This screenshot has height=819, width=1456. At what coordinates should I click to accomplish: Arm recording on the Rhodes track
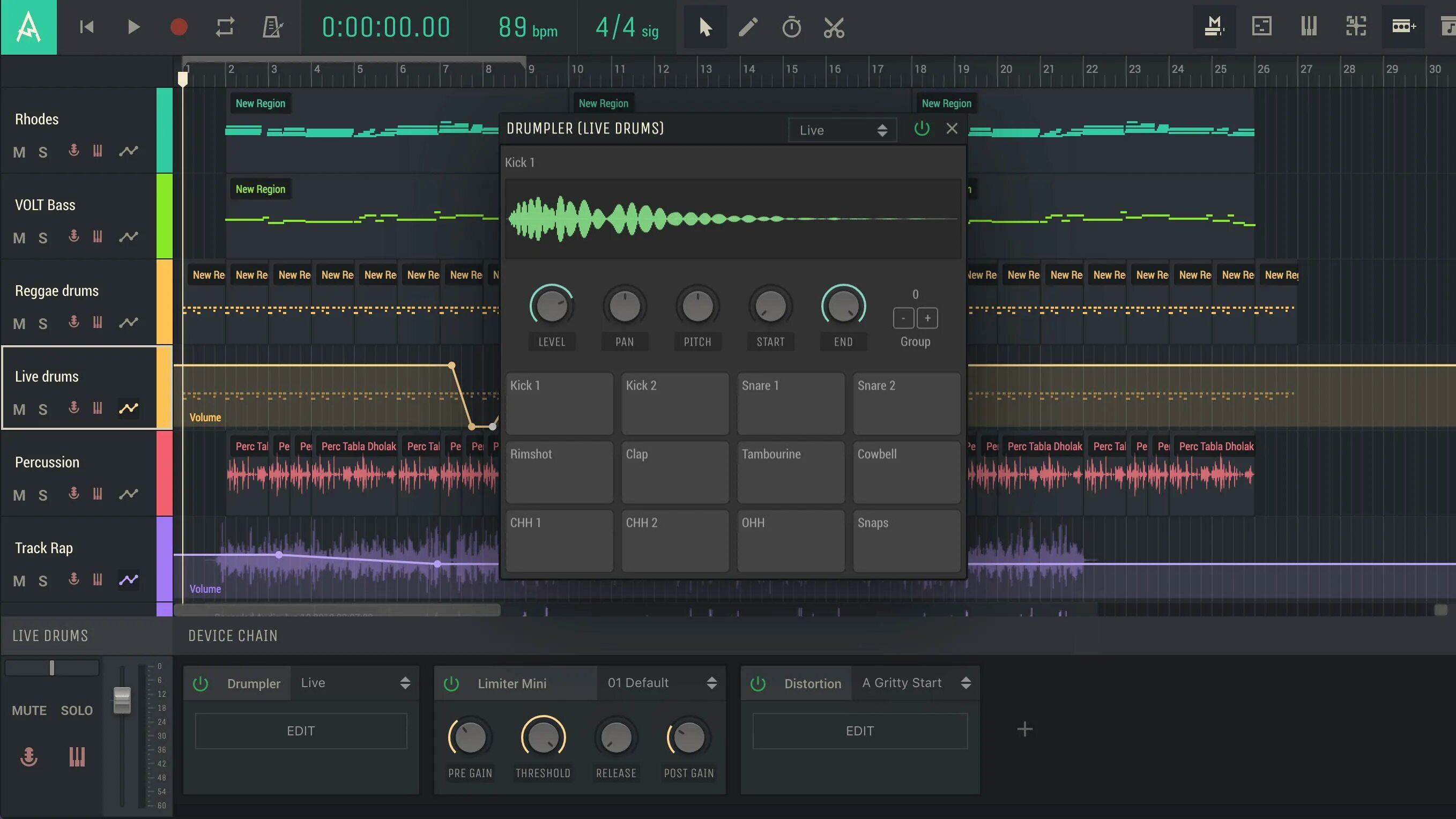click(73, 151)
